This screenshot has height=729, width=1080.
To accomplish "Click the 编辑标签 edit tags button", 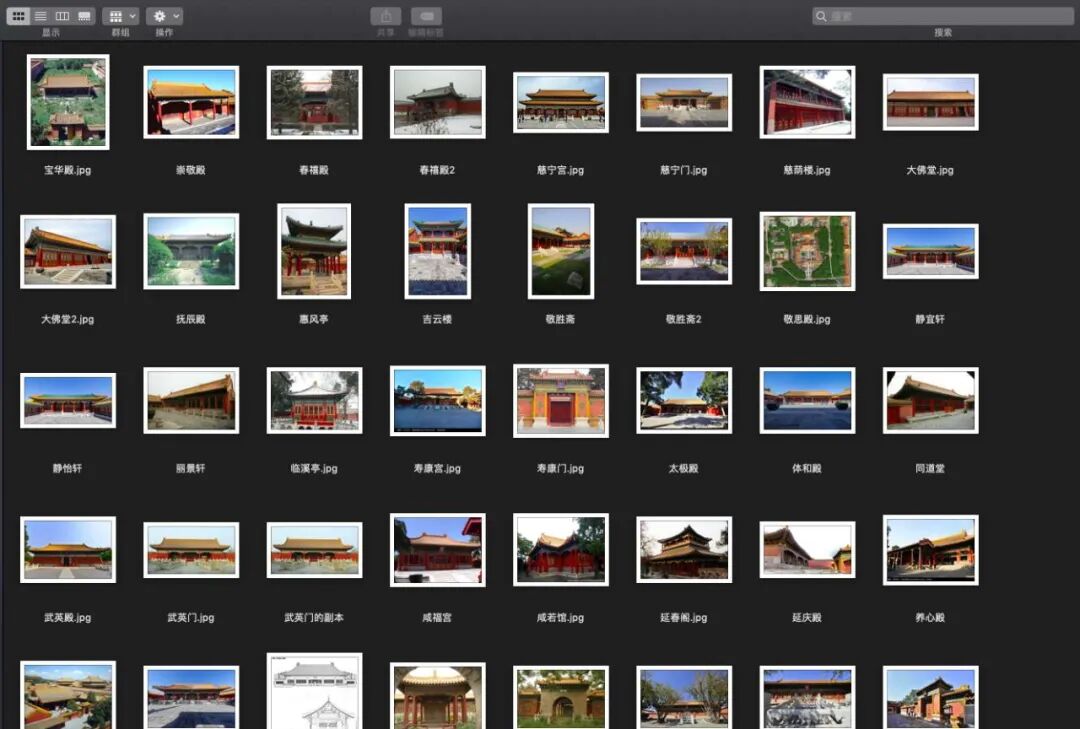I will pos(426,16).
